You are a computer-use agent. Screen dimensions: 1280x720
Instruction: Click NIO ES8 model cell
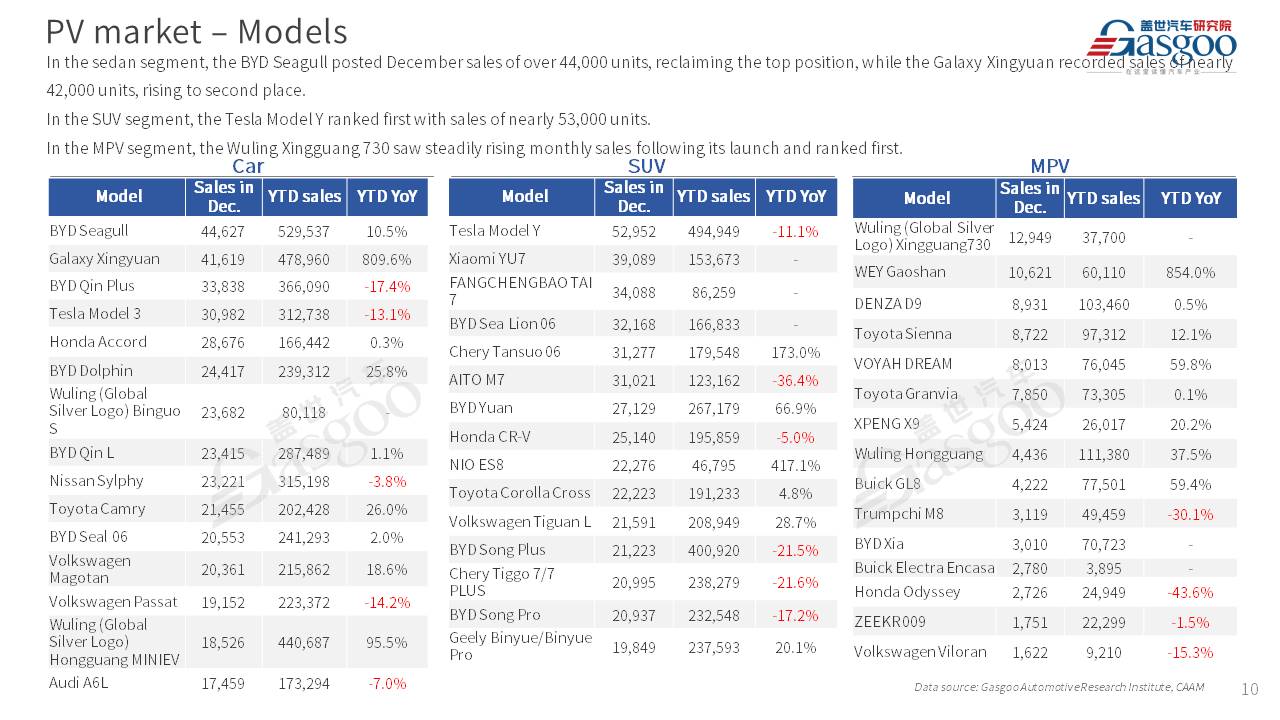(477, 465)
